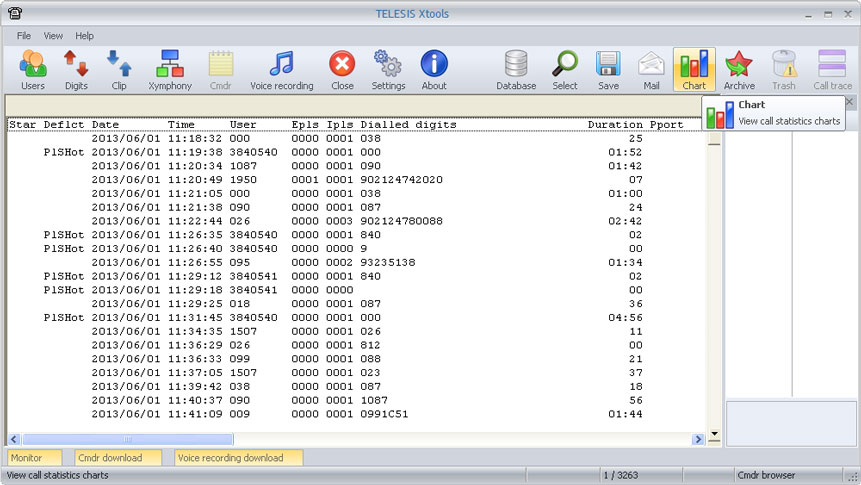Select the Clip toolbar icon
Viewport: 861px width, 485px height.
tap(119, 65)
